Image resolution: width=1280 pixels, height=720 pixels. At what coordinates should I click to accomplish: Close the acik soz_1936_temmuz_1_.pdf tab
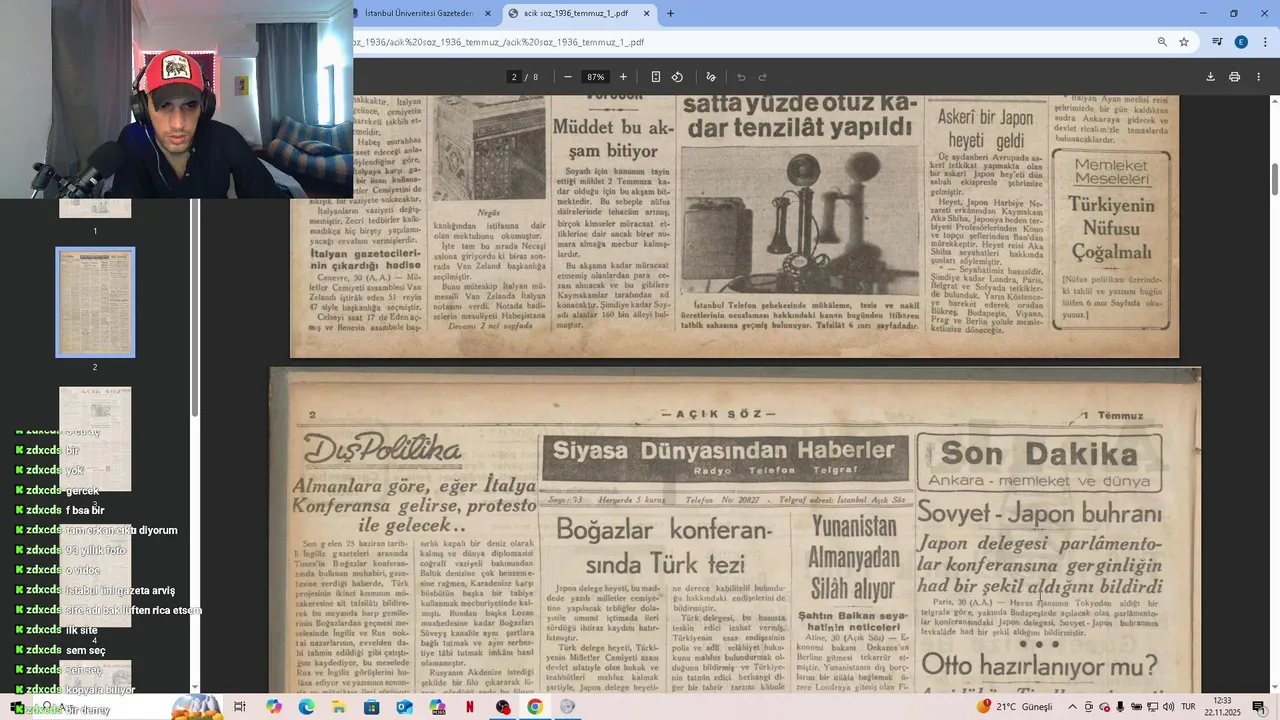point(647,13)
